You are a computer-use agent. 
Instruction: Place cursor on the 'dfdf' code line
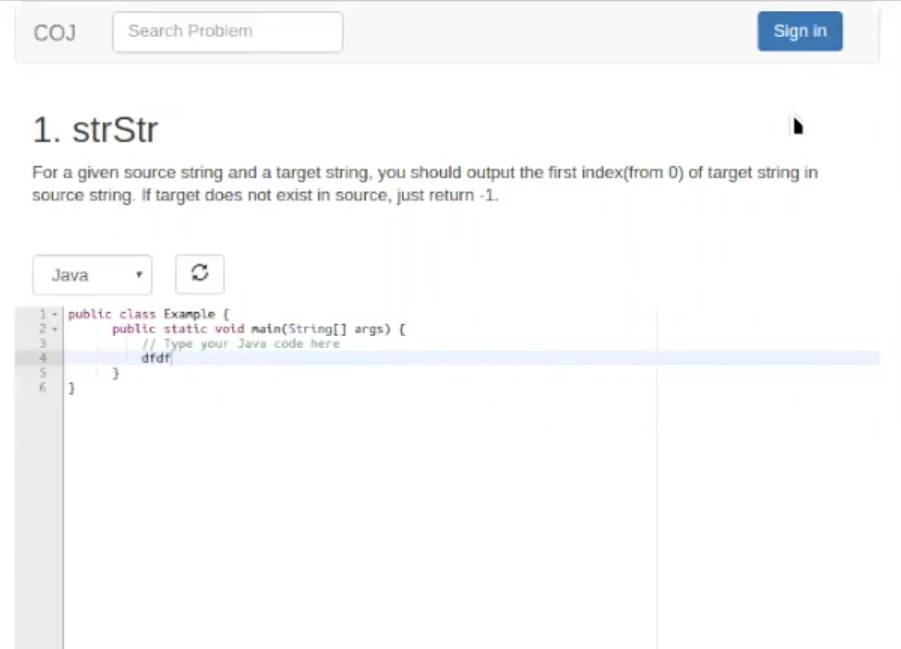pos(156,358)
